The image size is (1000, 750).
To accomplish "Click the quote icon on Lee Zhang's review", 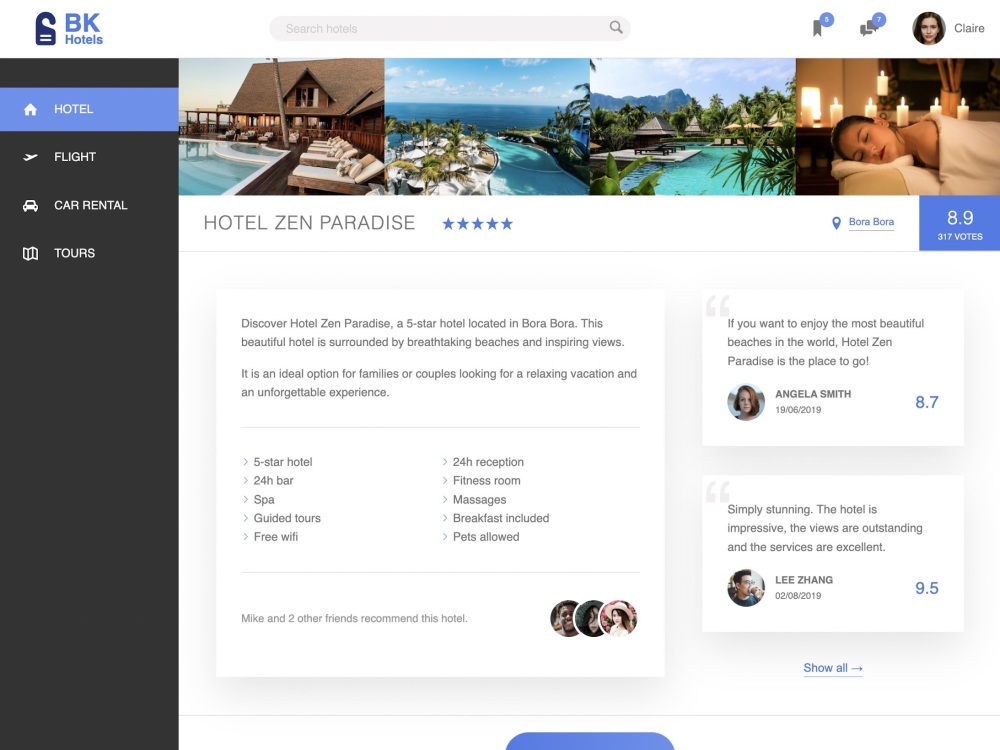I will click(720, 491).
